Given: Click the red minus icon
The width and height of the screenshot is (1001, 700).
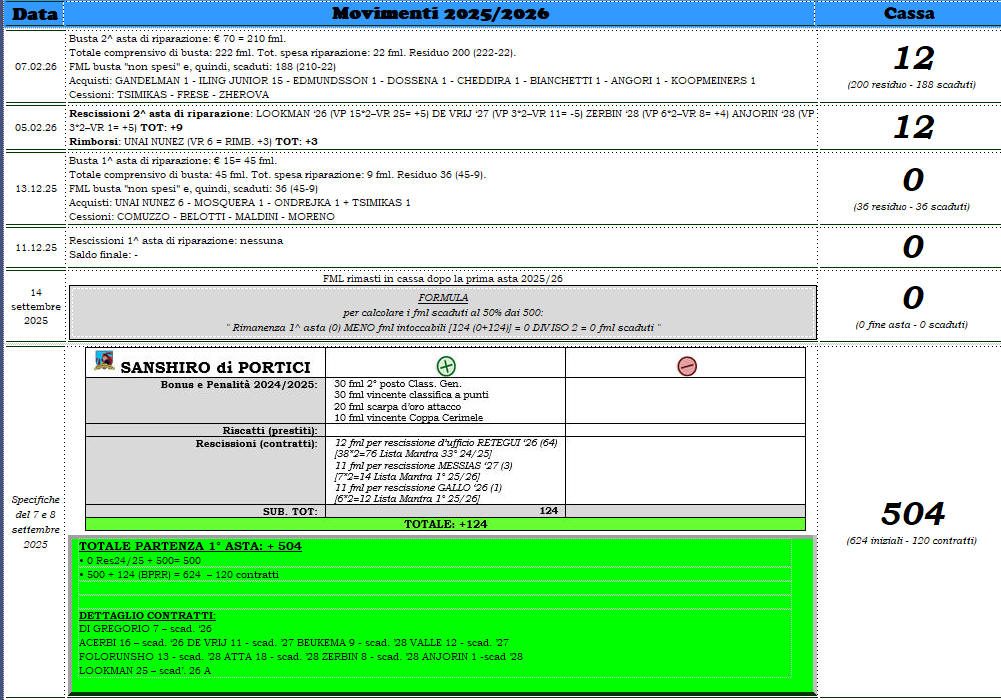Looking at the screenshot, I should point(686,366).
